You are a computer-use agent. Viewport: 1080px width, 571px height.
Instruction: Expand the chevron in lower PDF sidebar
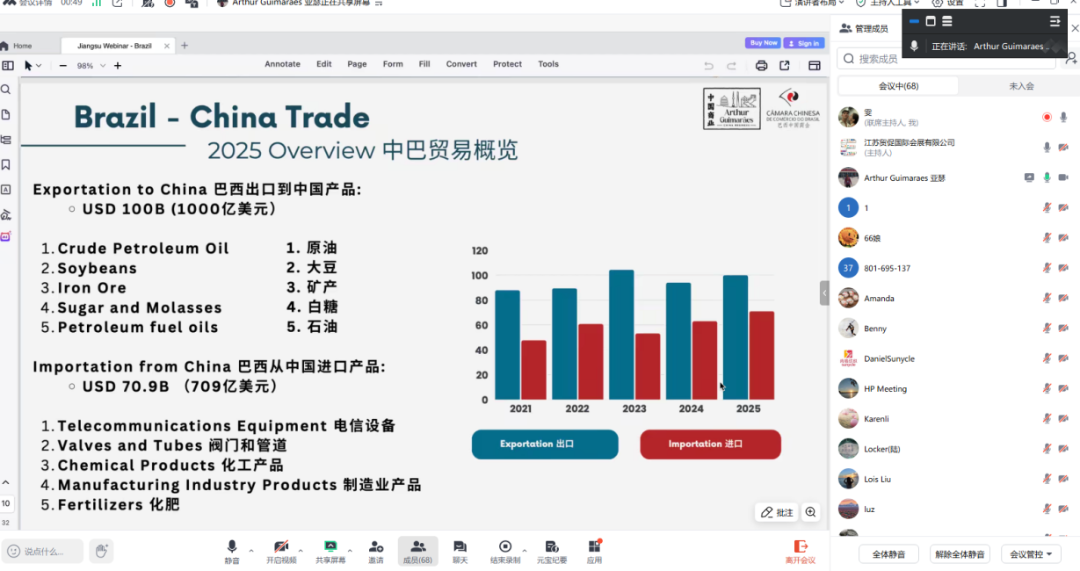point(6,482)
